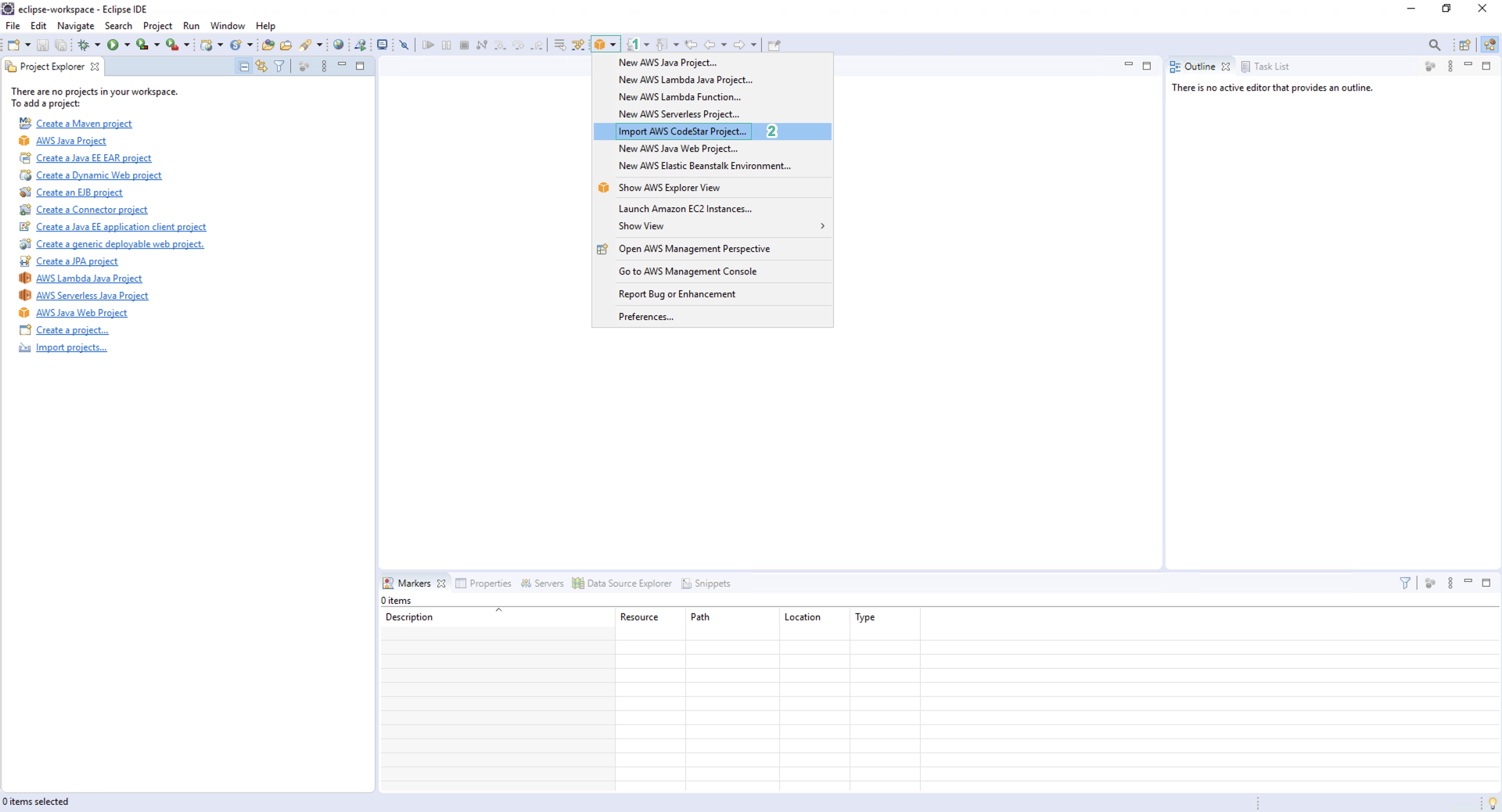Toggle the Java EE perspective button
Image resolution: width=1502 pixels, height=812 pixels.
tap(1489, 45)
